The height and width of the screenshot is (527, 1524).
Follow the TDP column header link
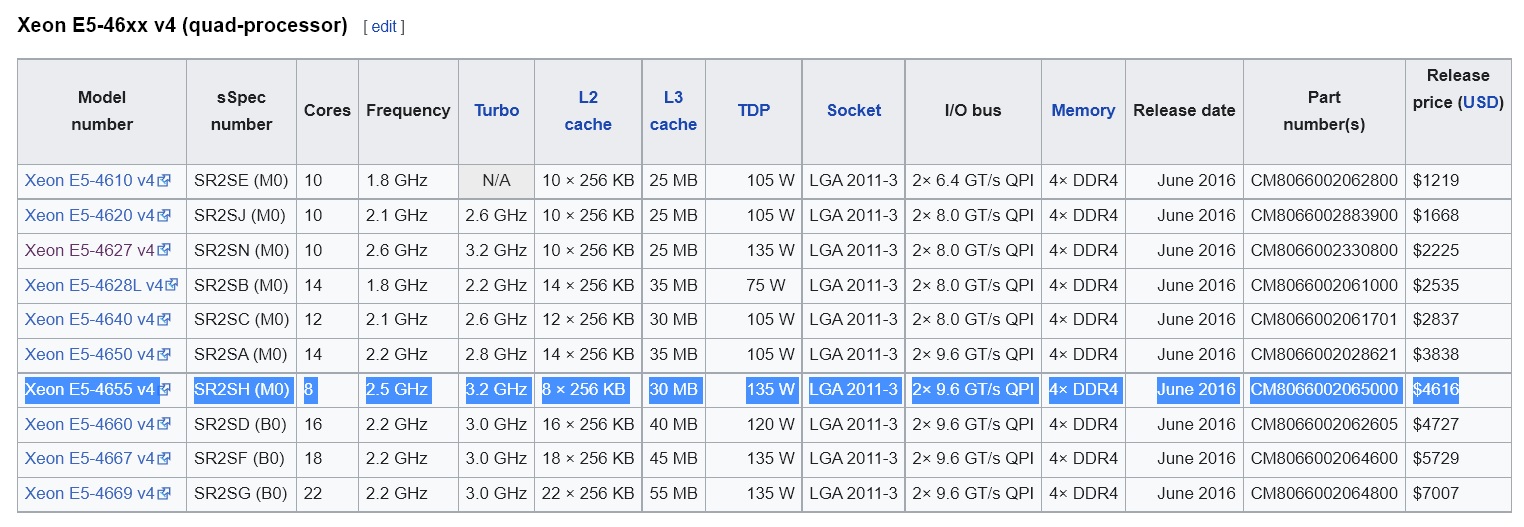pyautogui.click(x=754, y=111)
